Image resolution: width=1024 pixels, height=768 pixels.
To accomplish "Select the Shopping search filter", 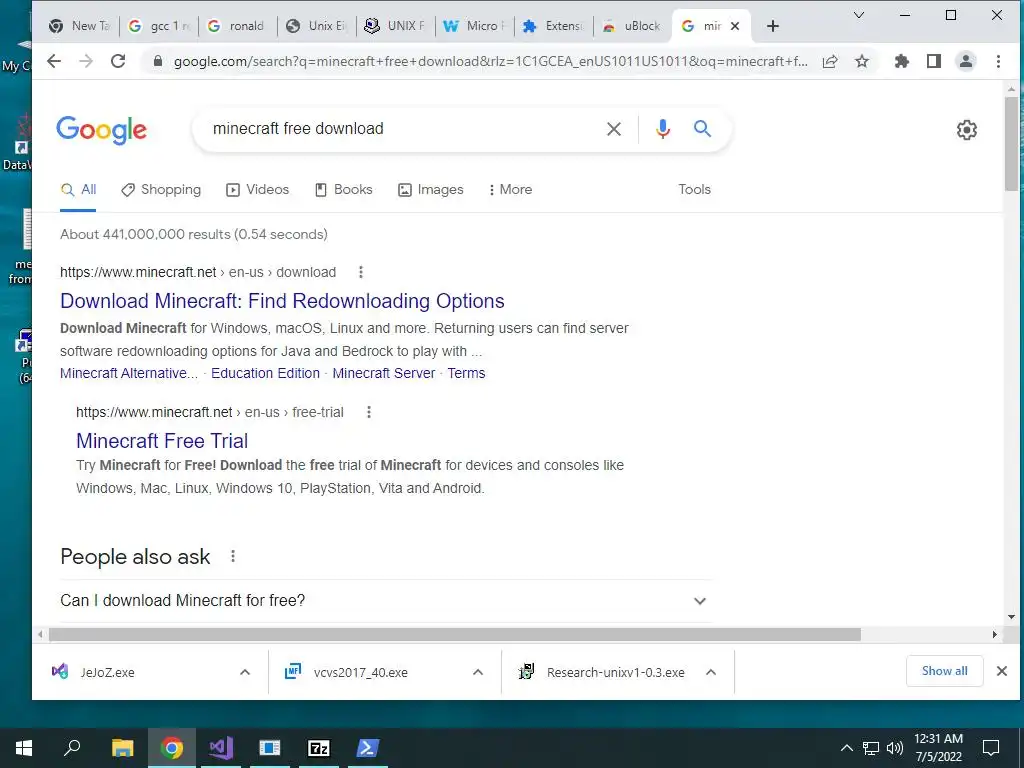I will pos(161,189).
